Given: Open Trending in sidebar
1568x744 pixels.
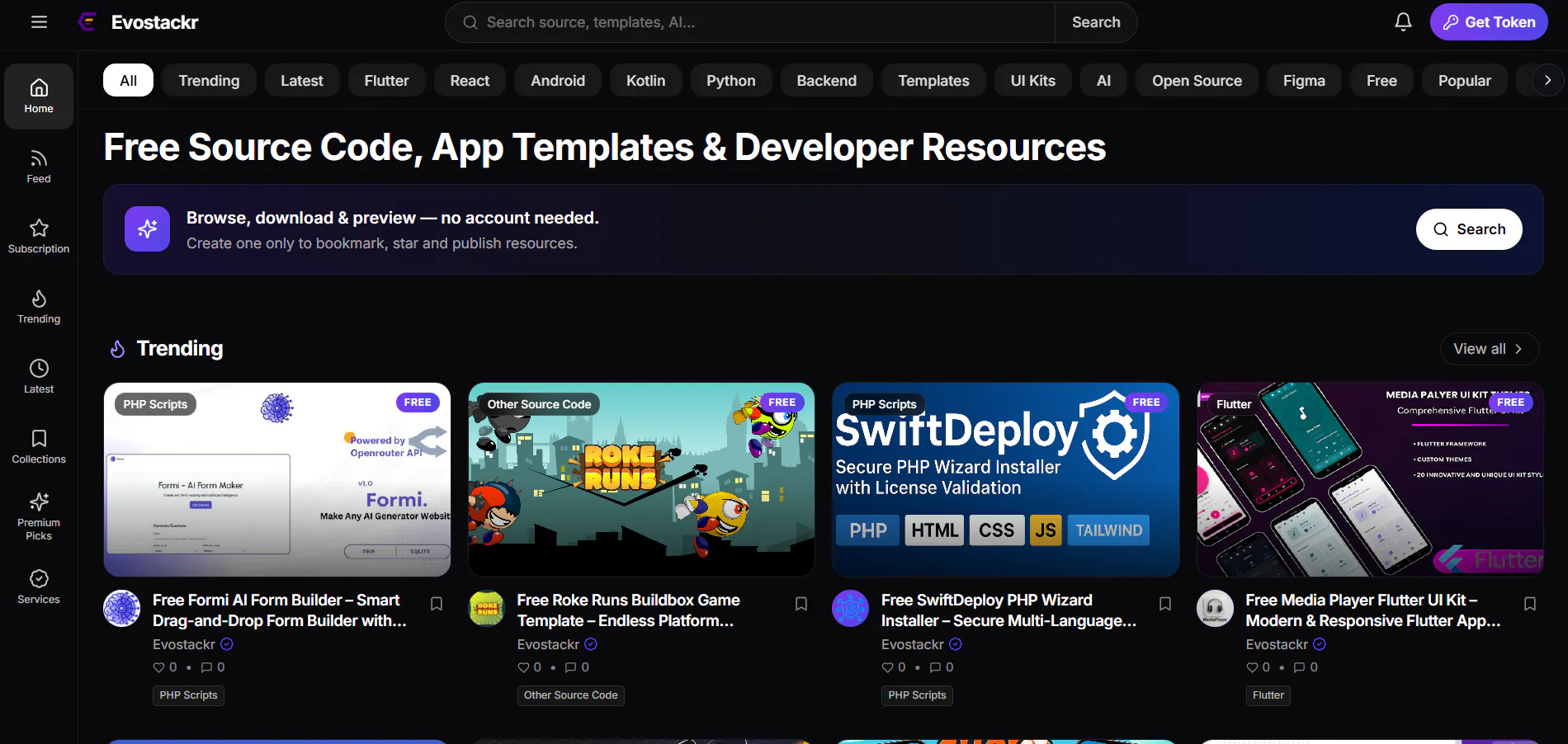Looking at the screenshot, I should (39, 307).
